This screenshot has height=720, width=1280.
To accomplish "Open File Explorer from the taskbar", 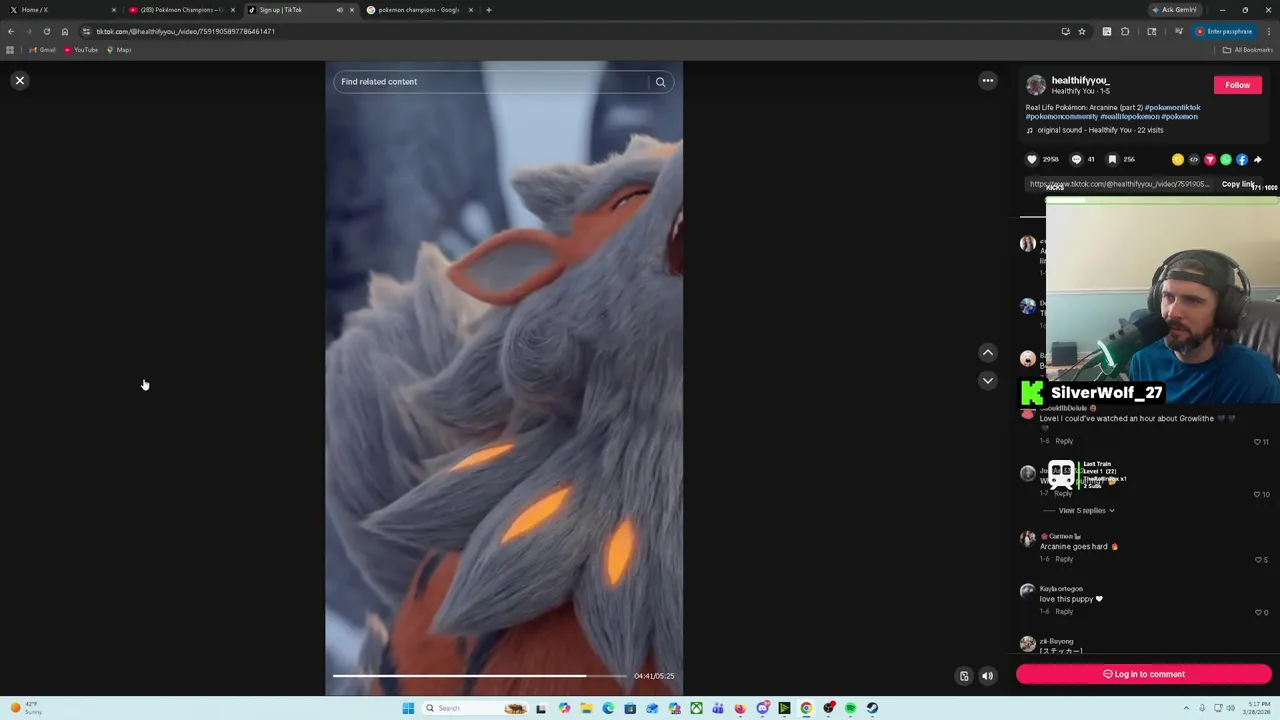I will click(x=586, y=708).
